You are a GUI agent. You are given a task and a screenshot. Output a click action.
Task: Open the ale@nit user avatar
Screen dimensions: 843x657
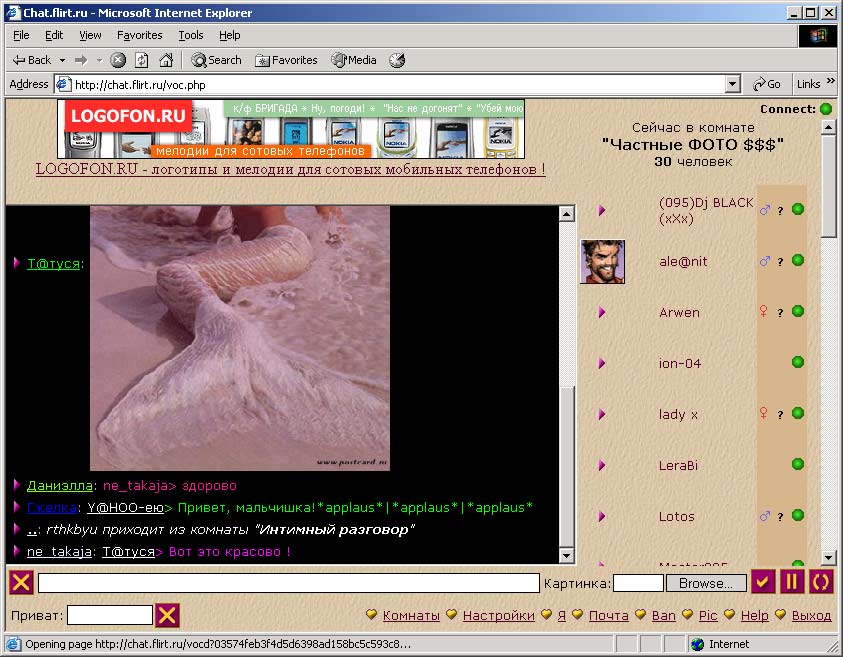(603, 262)
